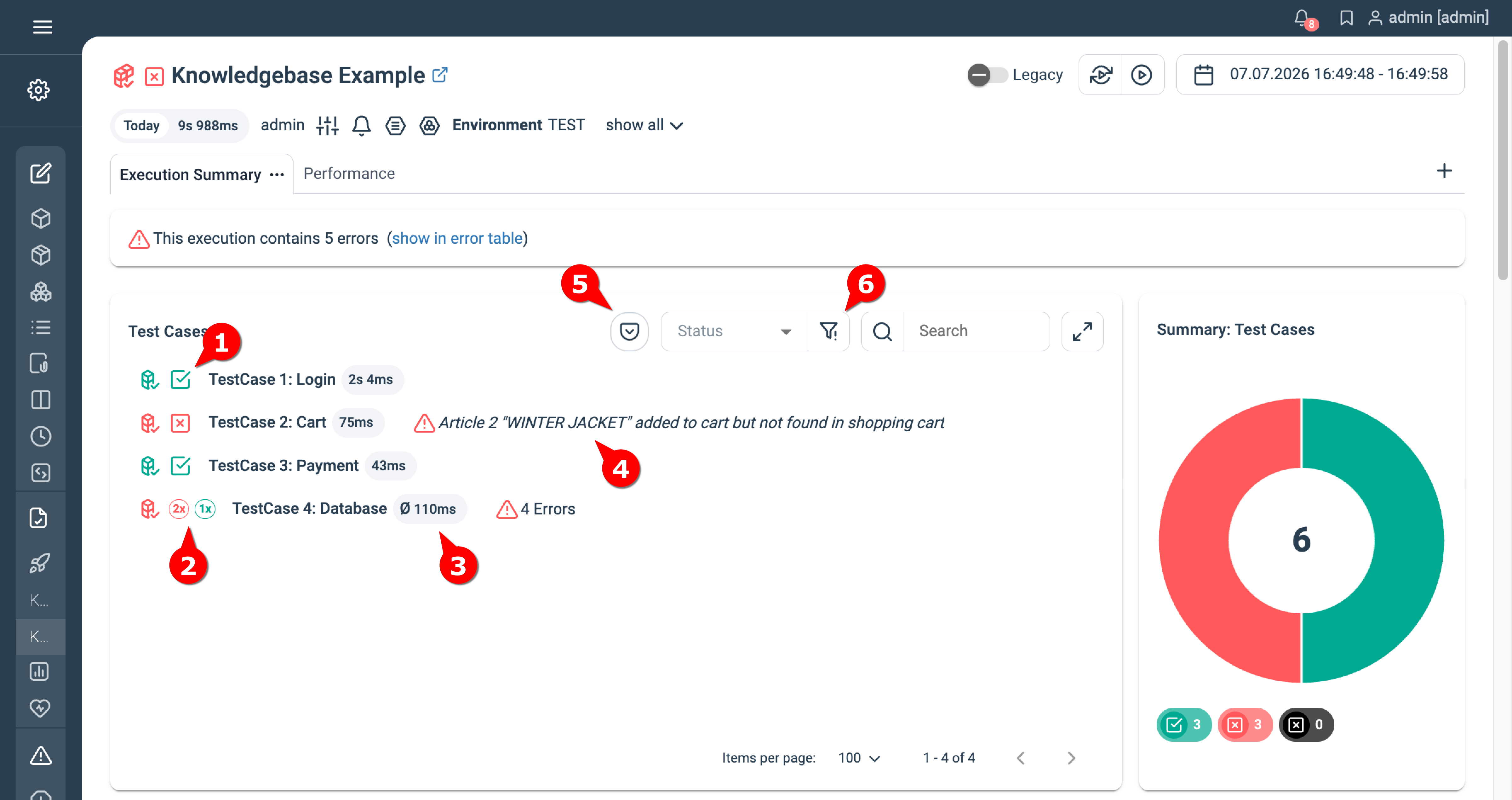Click the 4 Errors indicator
Image resolution: width=1512 pixels, height=800 pixels.
point(536,509)
